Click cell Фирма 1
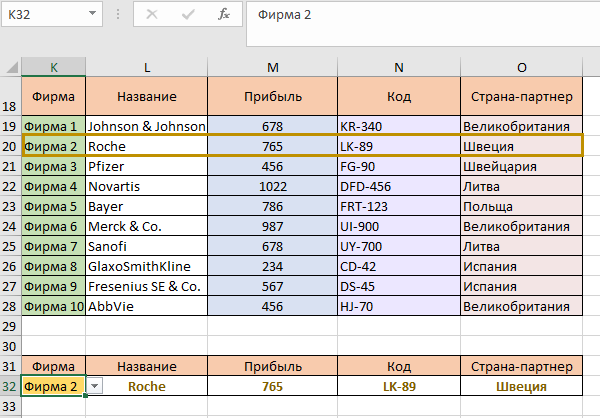 pos(54,126)
